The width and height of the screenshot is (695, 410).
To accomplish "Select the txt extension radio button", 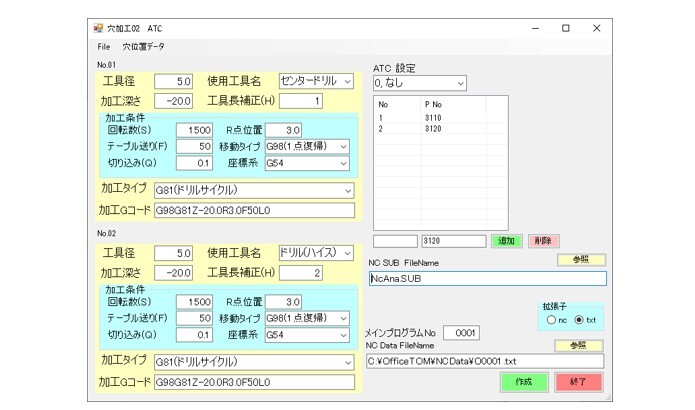I will click(x=580, y=319).
